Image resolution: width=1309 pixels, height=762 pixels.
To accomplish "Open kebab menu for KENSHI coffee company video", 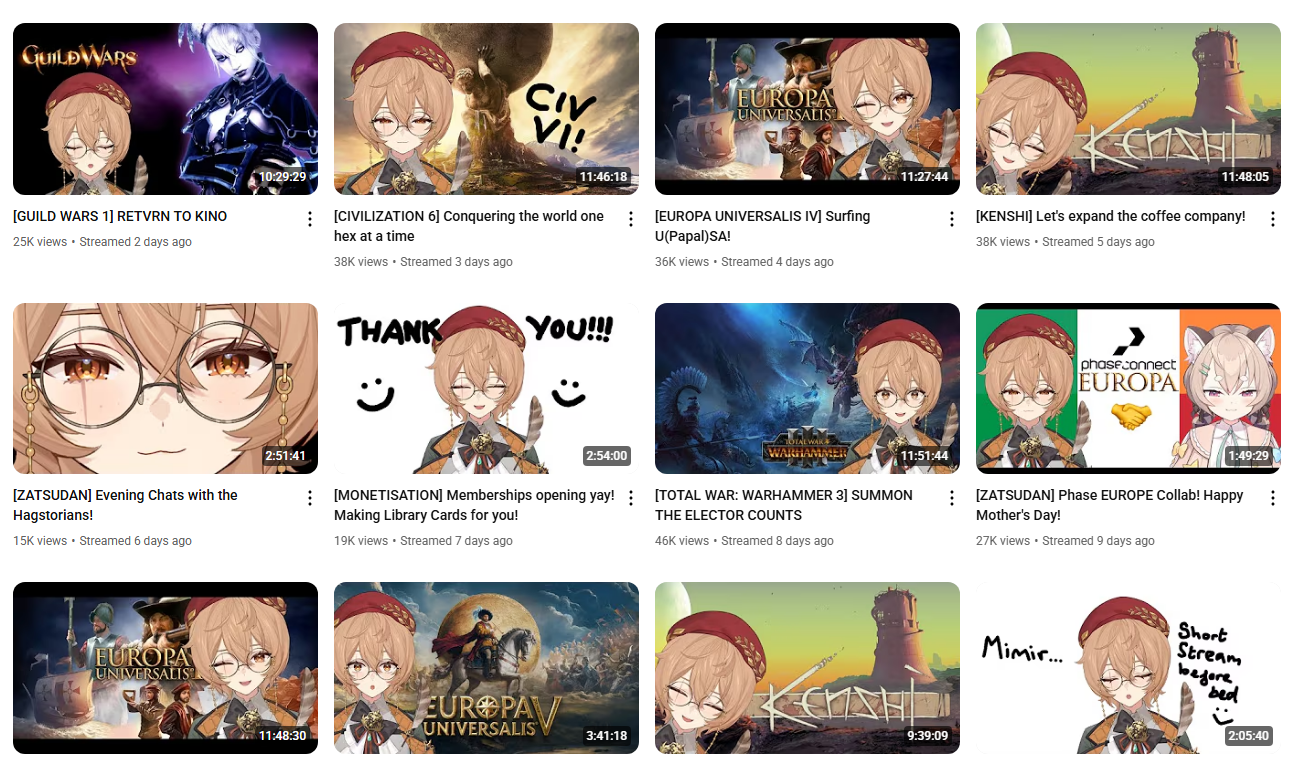I will pos(1273,219).
